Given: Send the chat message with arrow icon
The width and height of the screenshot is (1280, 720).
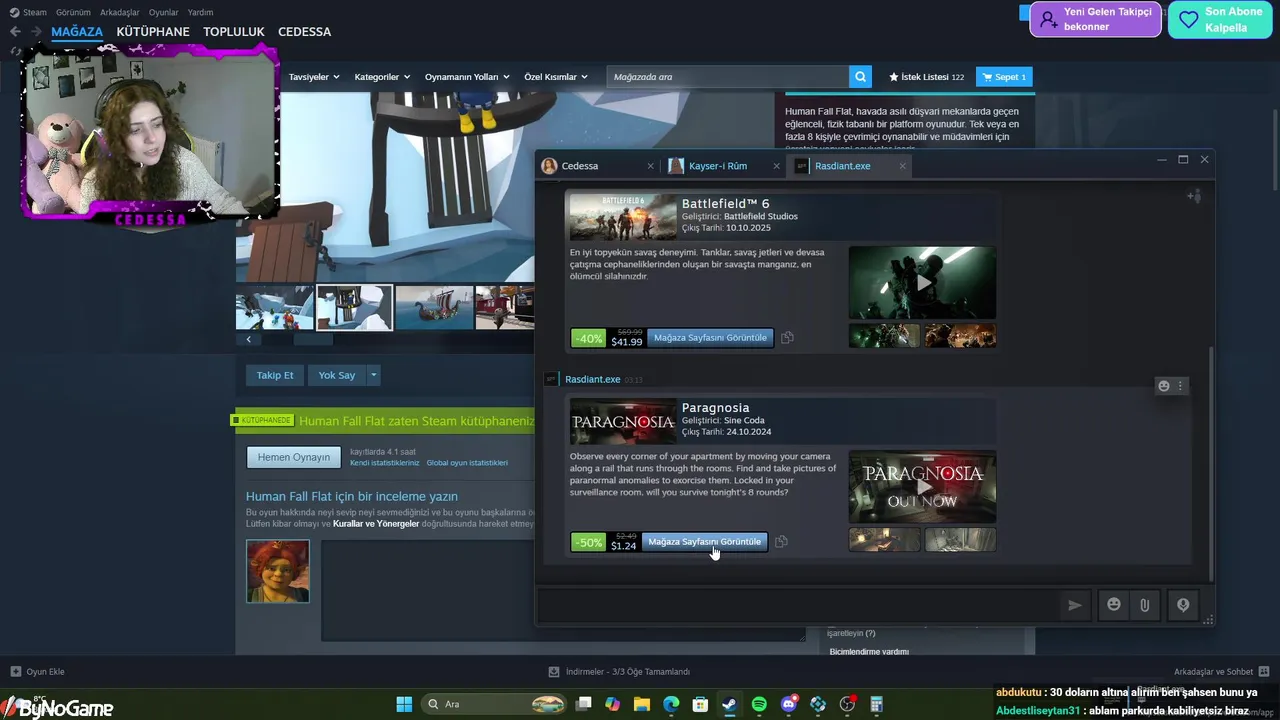Looking at the screenshot, I should pyautogui.click(x=1075, y=605).
